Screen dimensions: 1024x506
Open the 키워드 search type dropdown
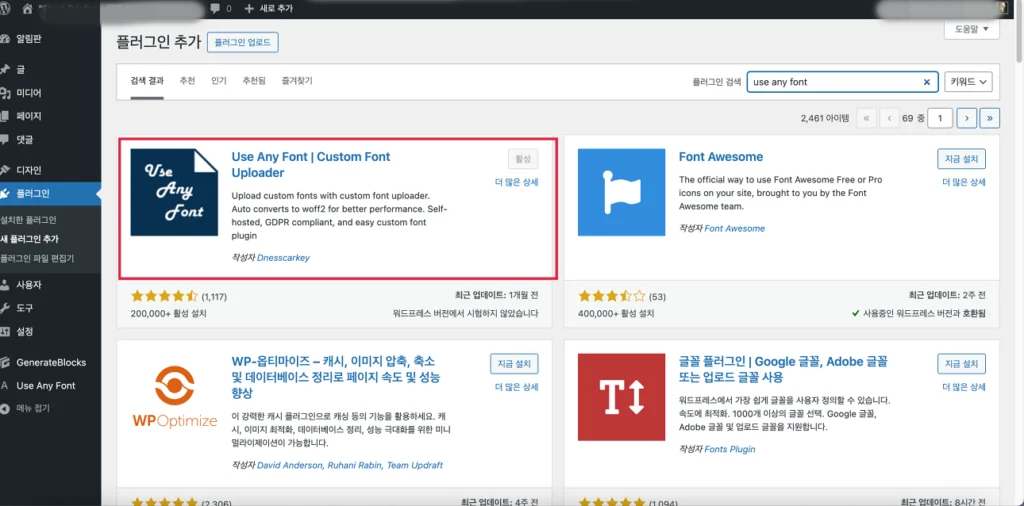pyautogui.click(x=968, y=82)
